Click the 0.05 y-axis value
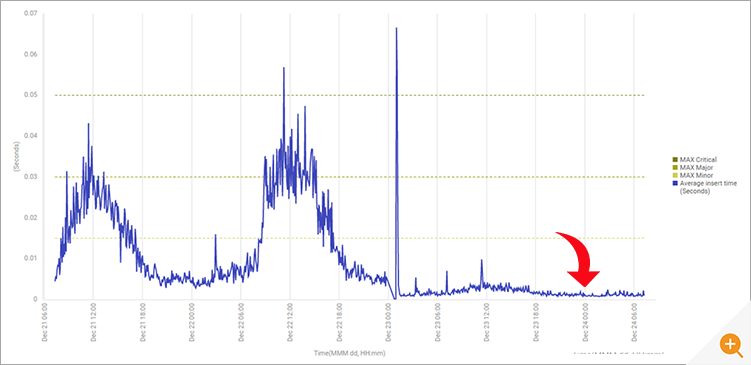The image size is (751, 365). point(31,95)
